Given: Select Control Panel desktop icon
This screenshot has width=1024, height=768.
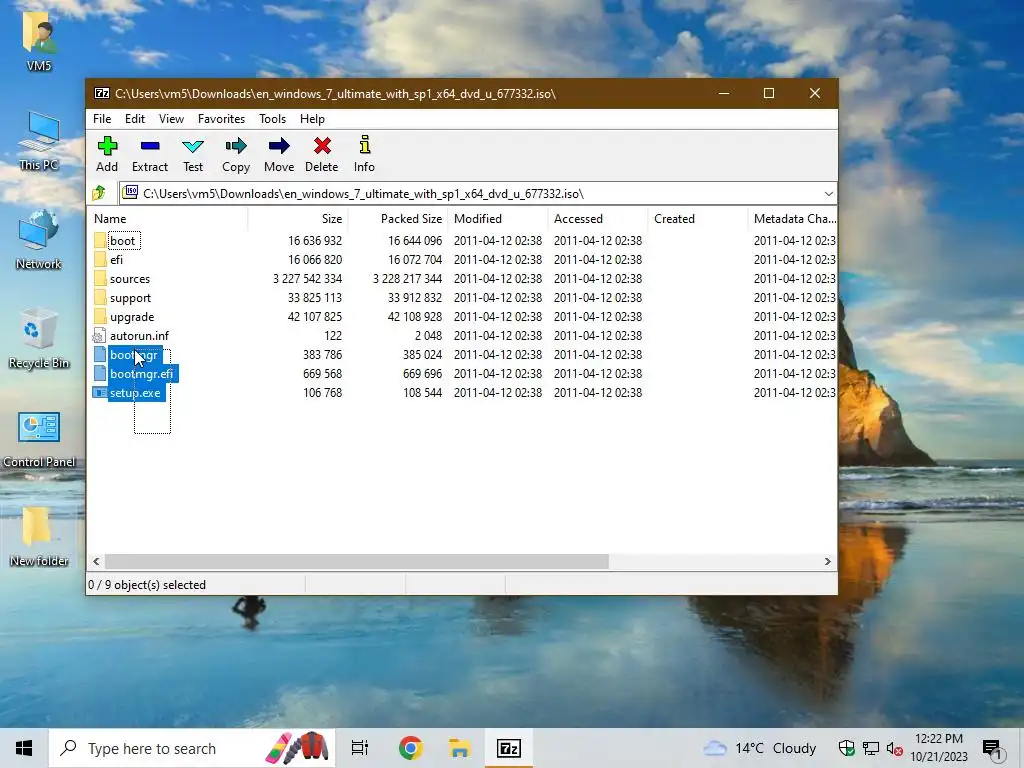Looking at the screenshot, I should pos(39,439).
